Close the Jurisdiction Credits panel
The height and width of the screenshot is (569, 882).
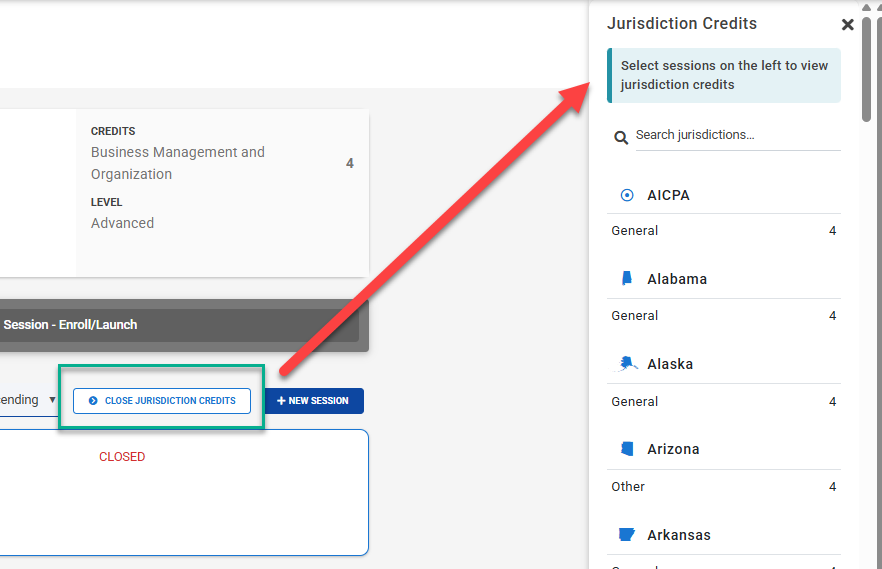tap(847, 25)
